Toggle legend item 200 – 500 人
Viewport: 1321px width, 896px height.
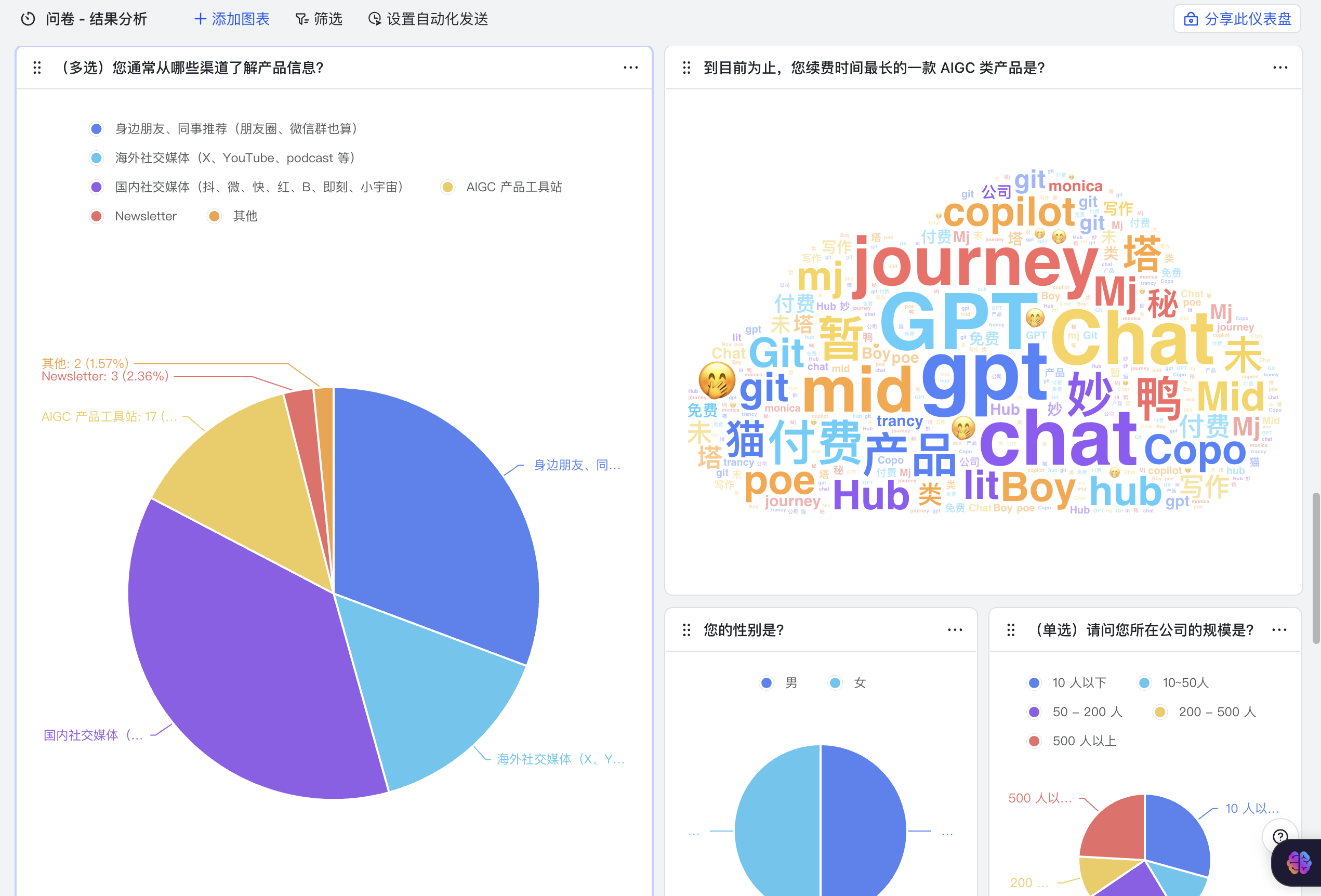[x=1205, y=712]
